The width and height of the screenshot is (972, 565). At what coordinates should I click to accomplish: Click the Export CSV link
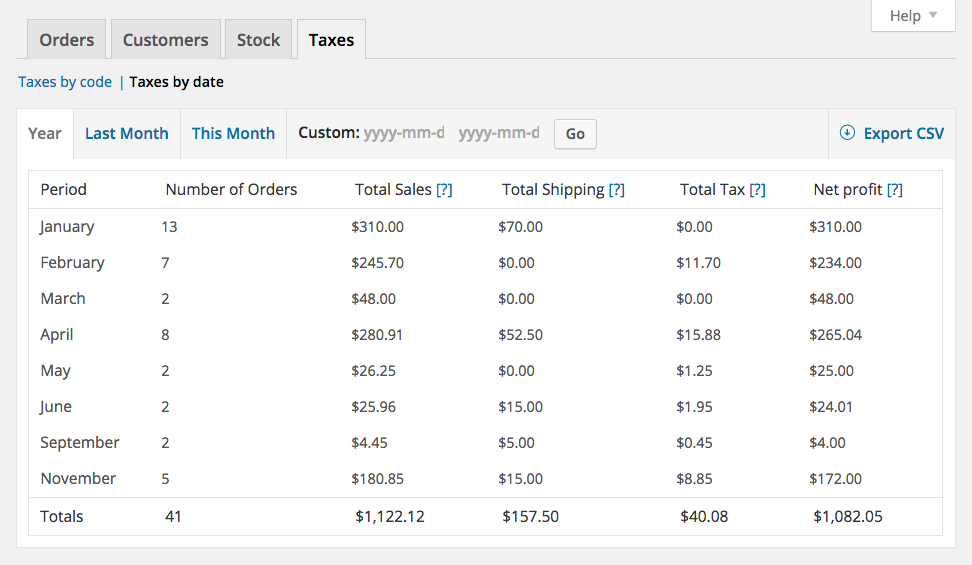coord(903,133)
